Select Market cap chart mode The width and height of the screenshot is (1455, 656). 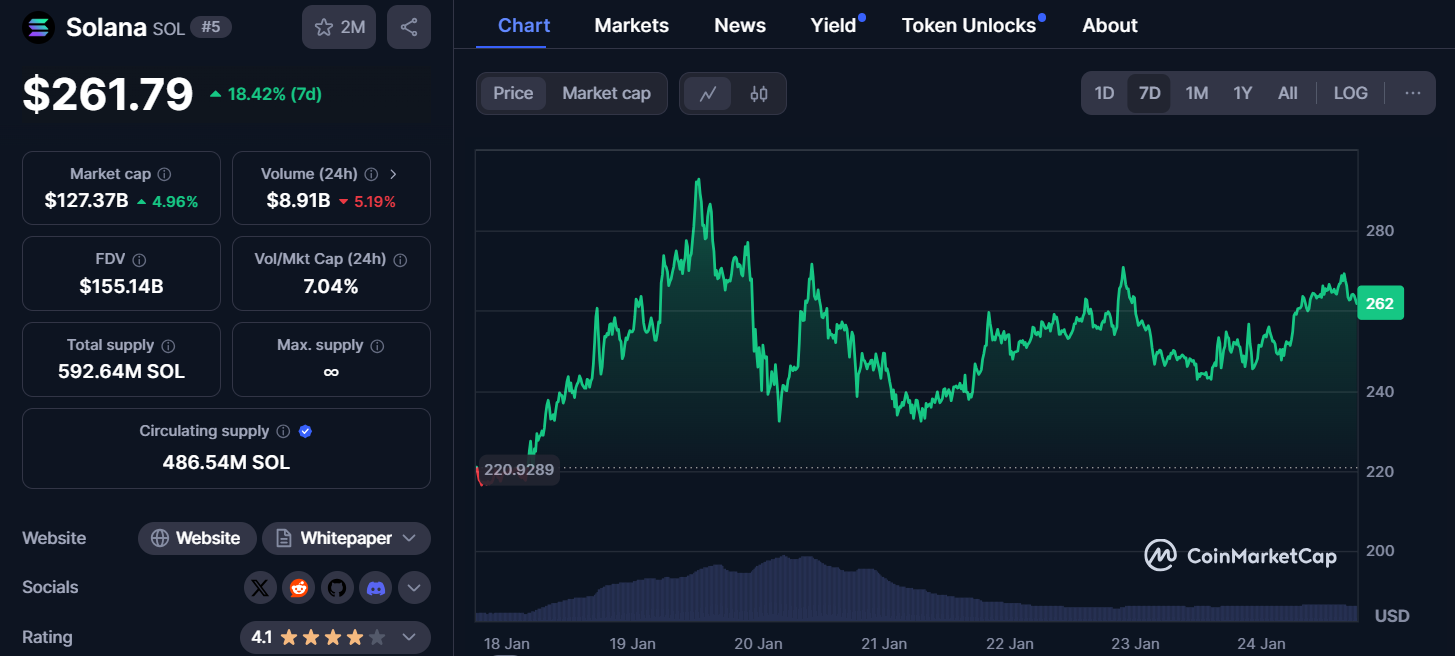click(x=606, y=93)
